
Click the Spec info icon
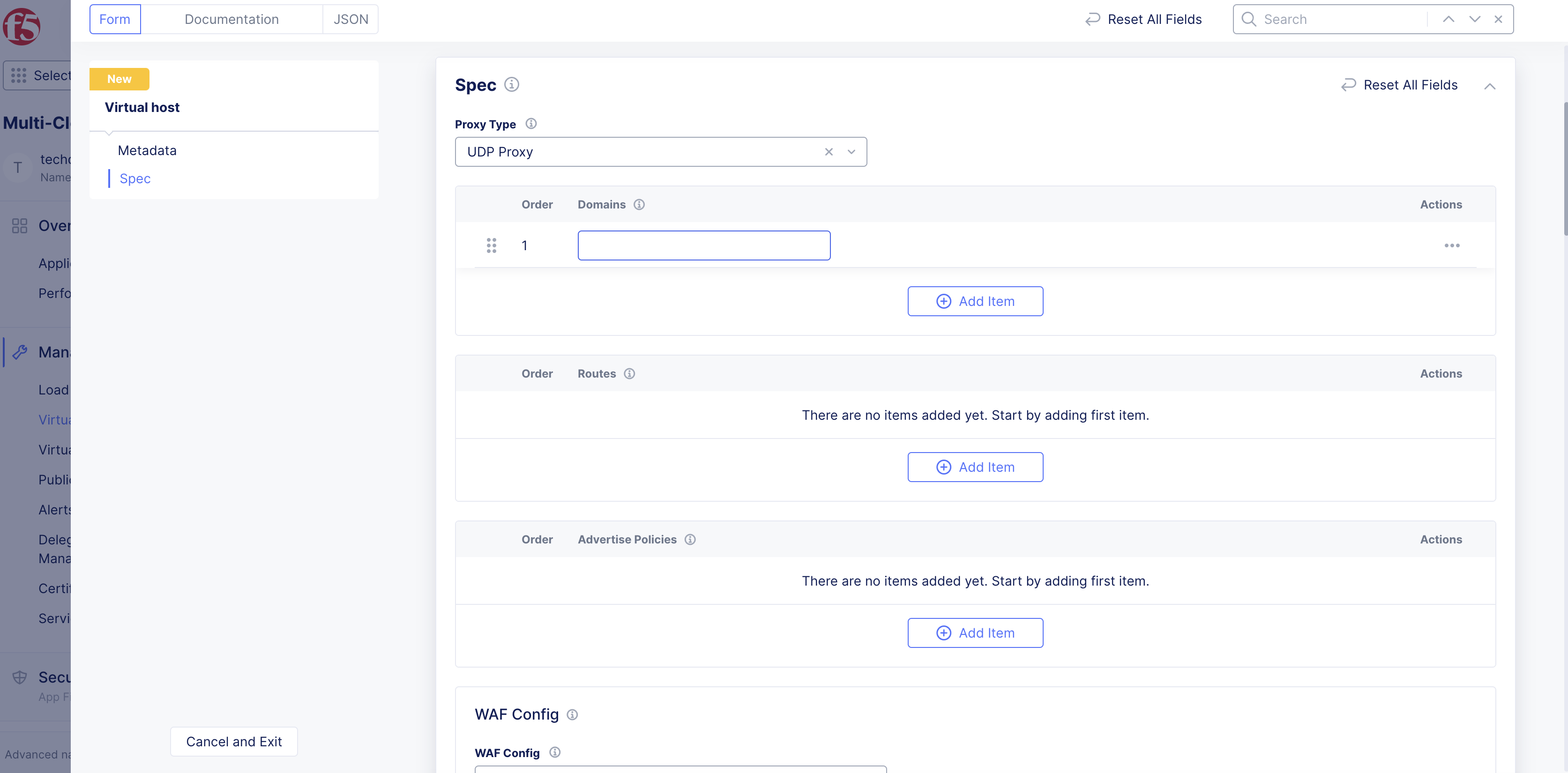pos(511,85)
